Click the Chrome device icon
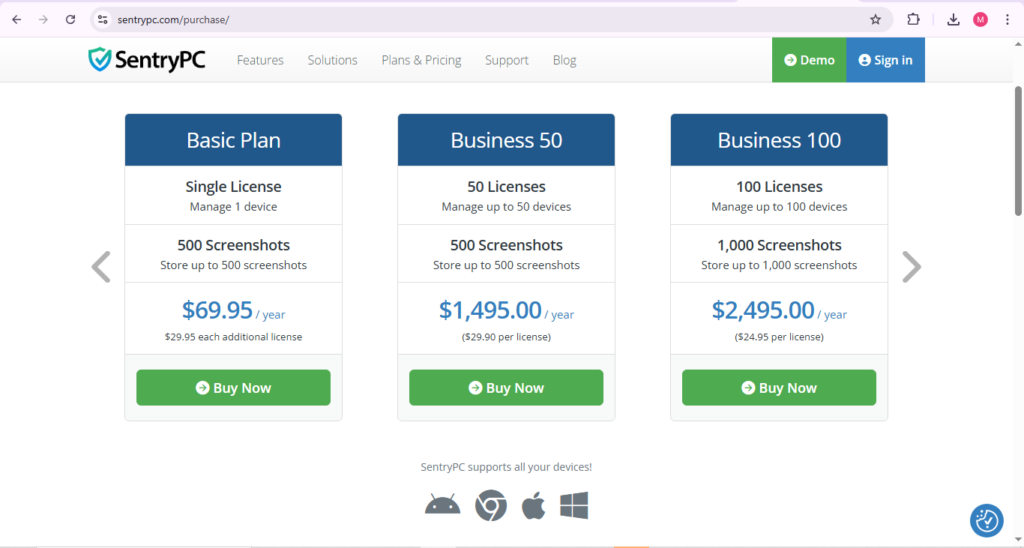Image resolution: width=1024 pixels, height=548 pixels. point(490,505)
